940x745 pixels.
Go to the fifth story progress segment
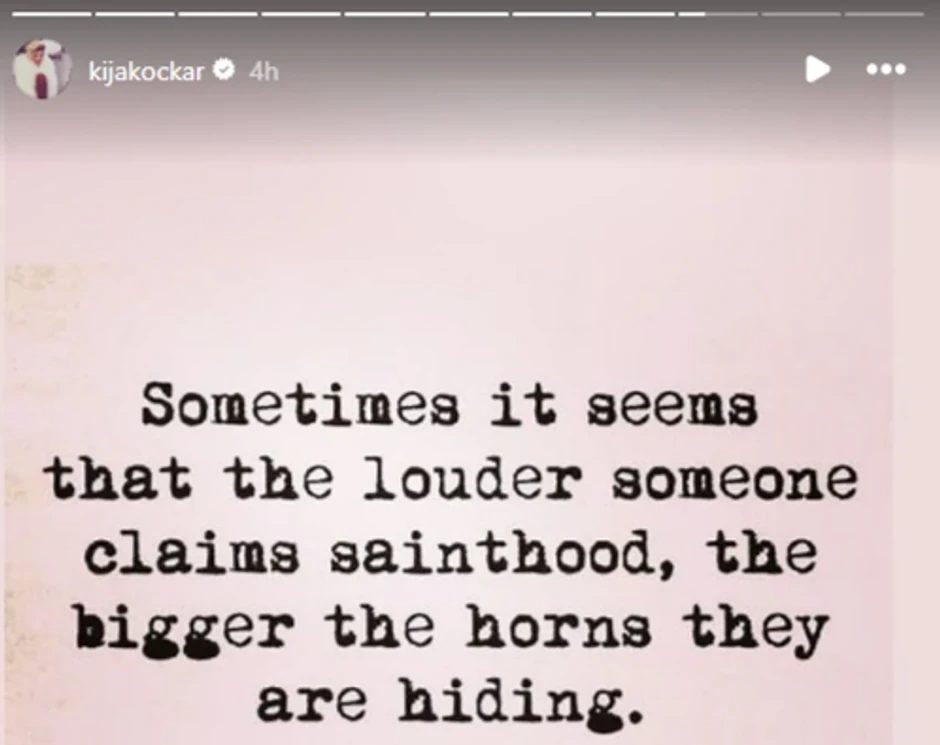[x=384, y=13]
